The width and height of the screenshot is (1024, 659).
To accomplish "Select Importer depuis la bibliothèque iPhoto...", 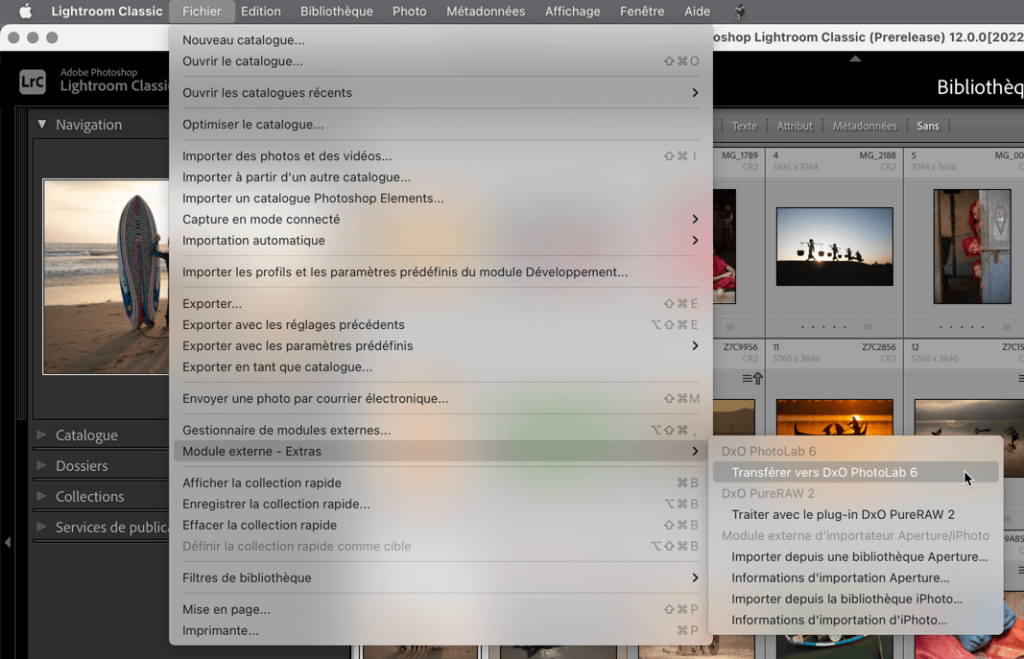I will click(856, 599).
